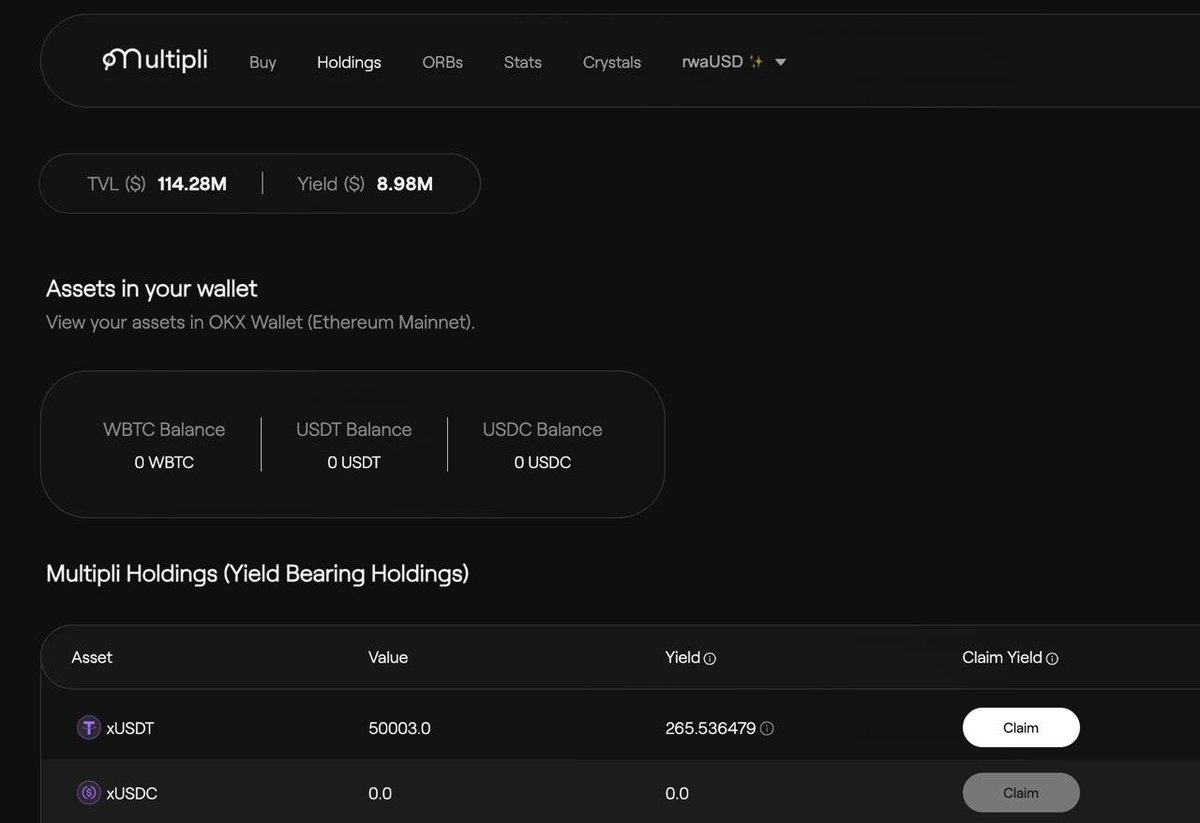Viewport: 1200px width, 823px height.
Task: Click the 'Assets in your wallet' heading
Action: coord(152,289)
